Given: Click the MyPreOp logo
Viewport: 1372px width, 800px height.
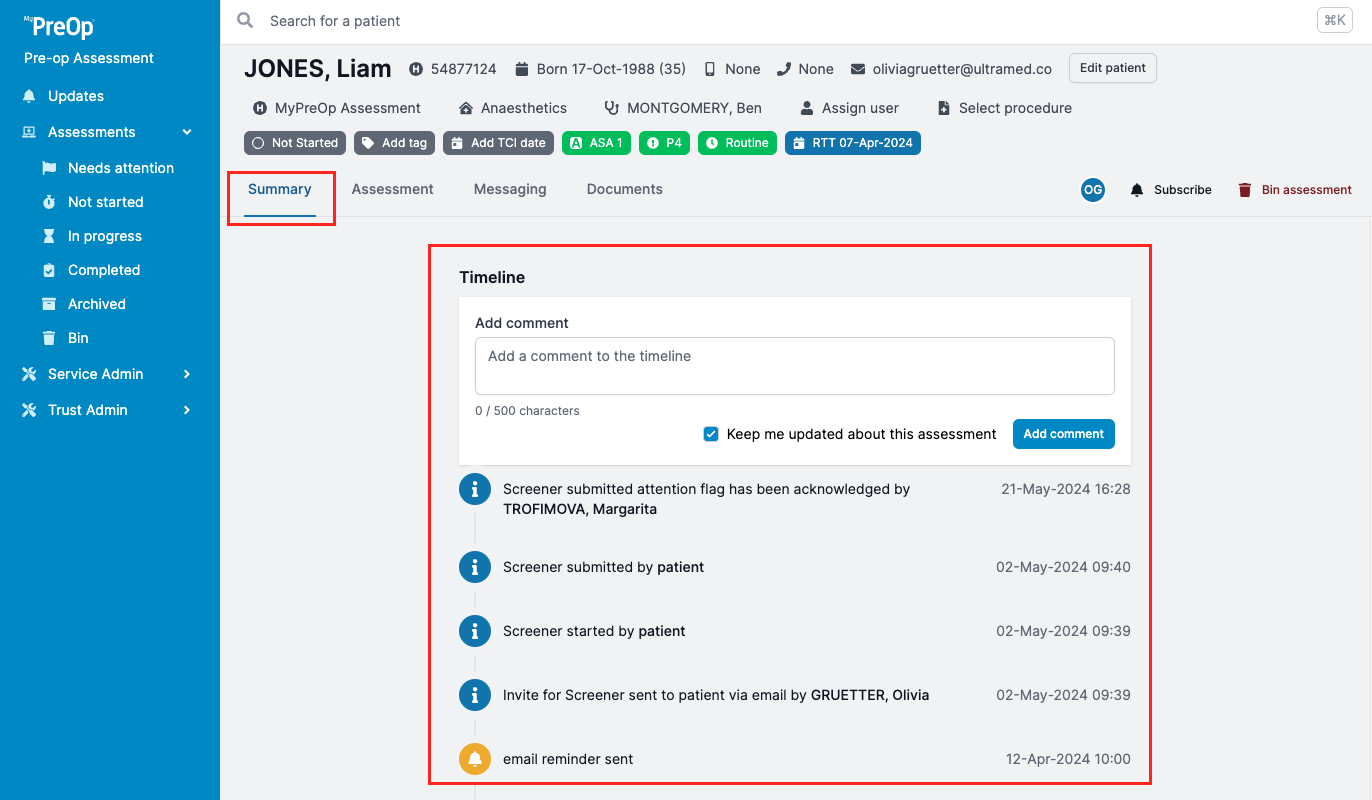Looking at the screenshot, I should pos(59,27).
